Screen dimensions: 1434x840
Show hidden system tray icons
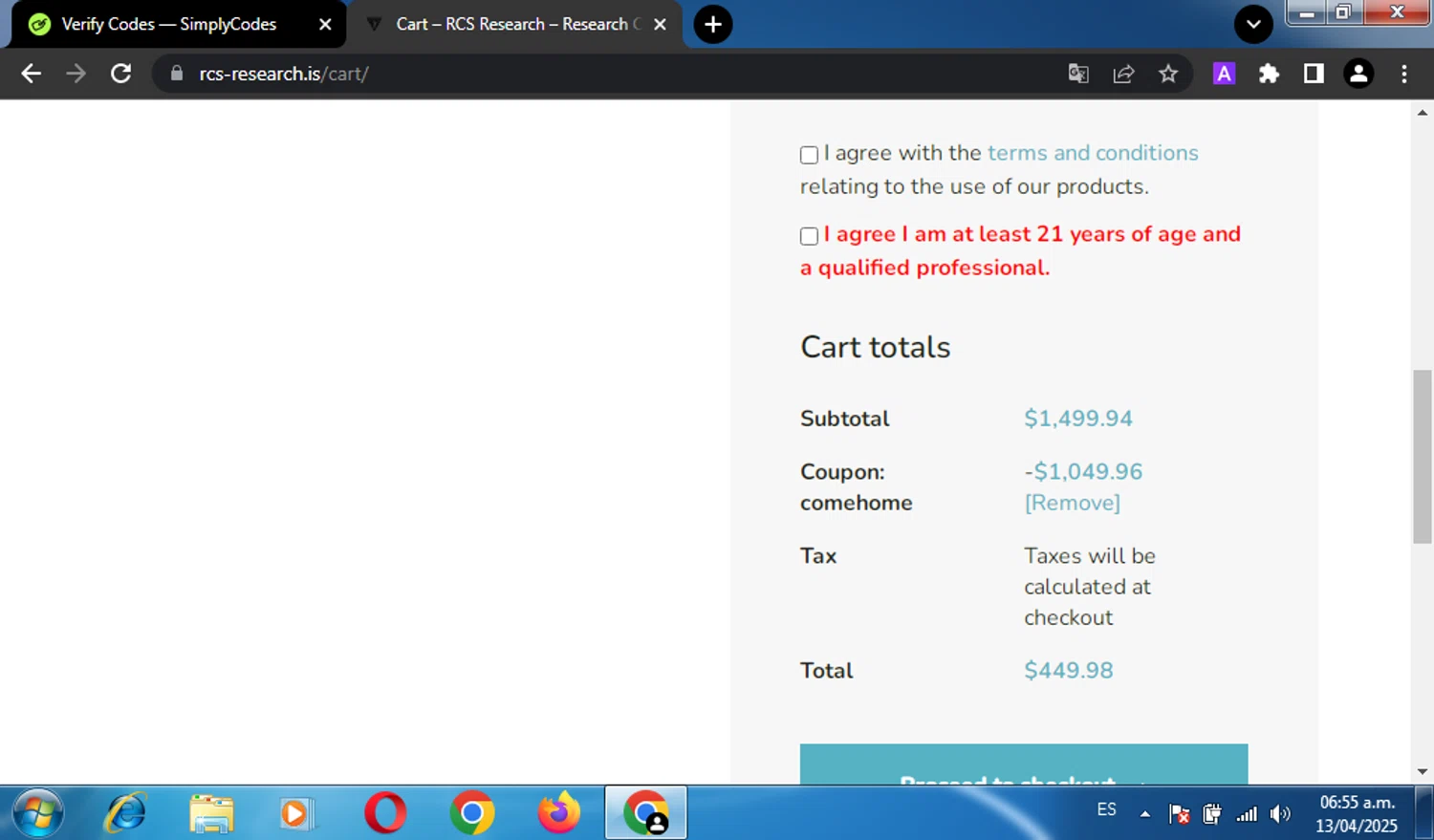(x=1144, y=814)
